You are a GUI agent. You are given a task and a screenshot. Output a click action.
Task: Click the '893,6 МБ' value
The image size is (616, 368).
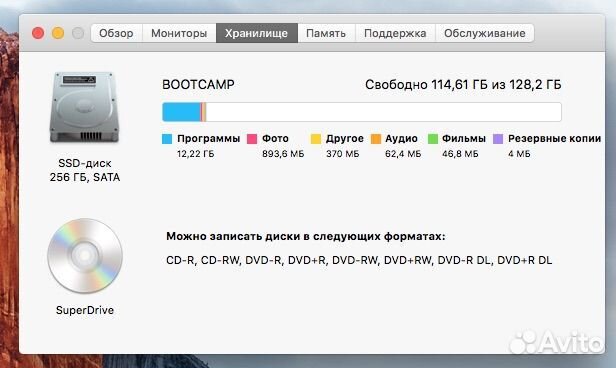(x=283, y=154)
